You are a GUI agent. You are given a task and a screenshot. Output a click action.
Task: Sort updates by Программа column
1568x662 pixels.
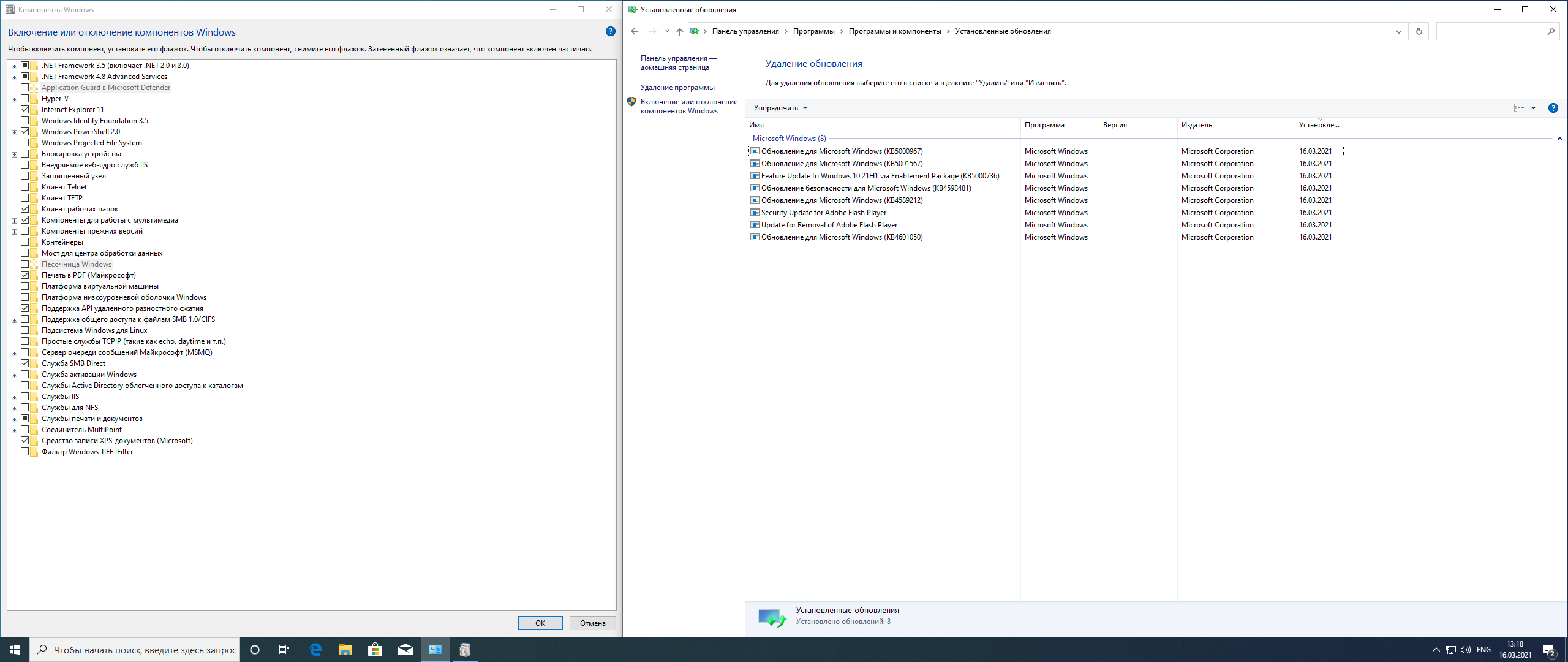click(x=1060, y=125)
